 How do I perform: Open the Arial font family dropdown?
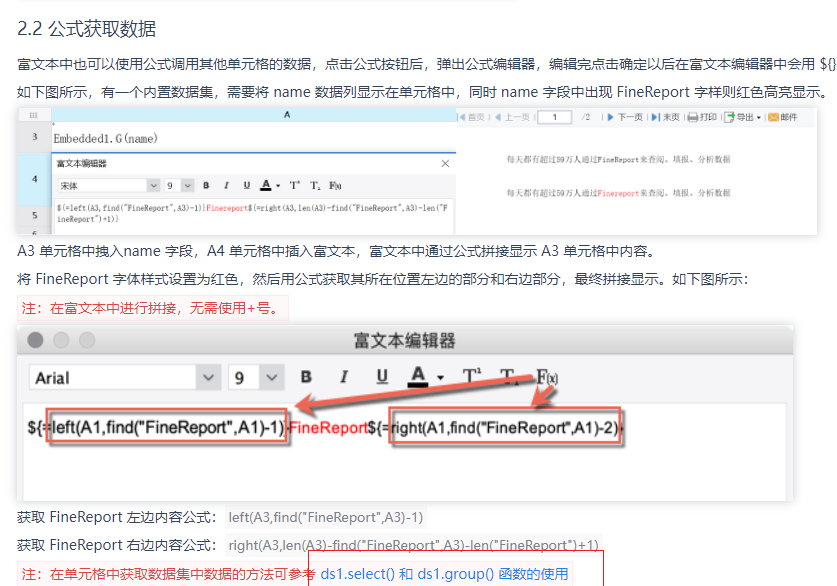(208, 378)
